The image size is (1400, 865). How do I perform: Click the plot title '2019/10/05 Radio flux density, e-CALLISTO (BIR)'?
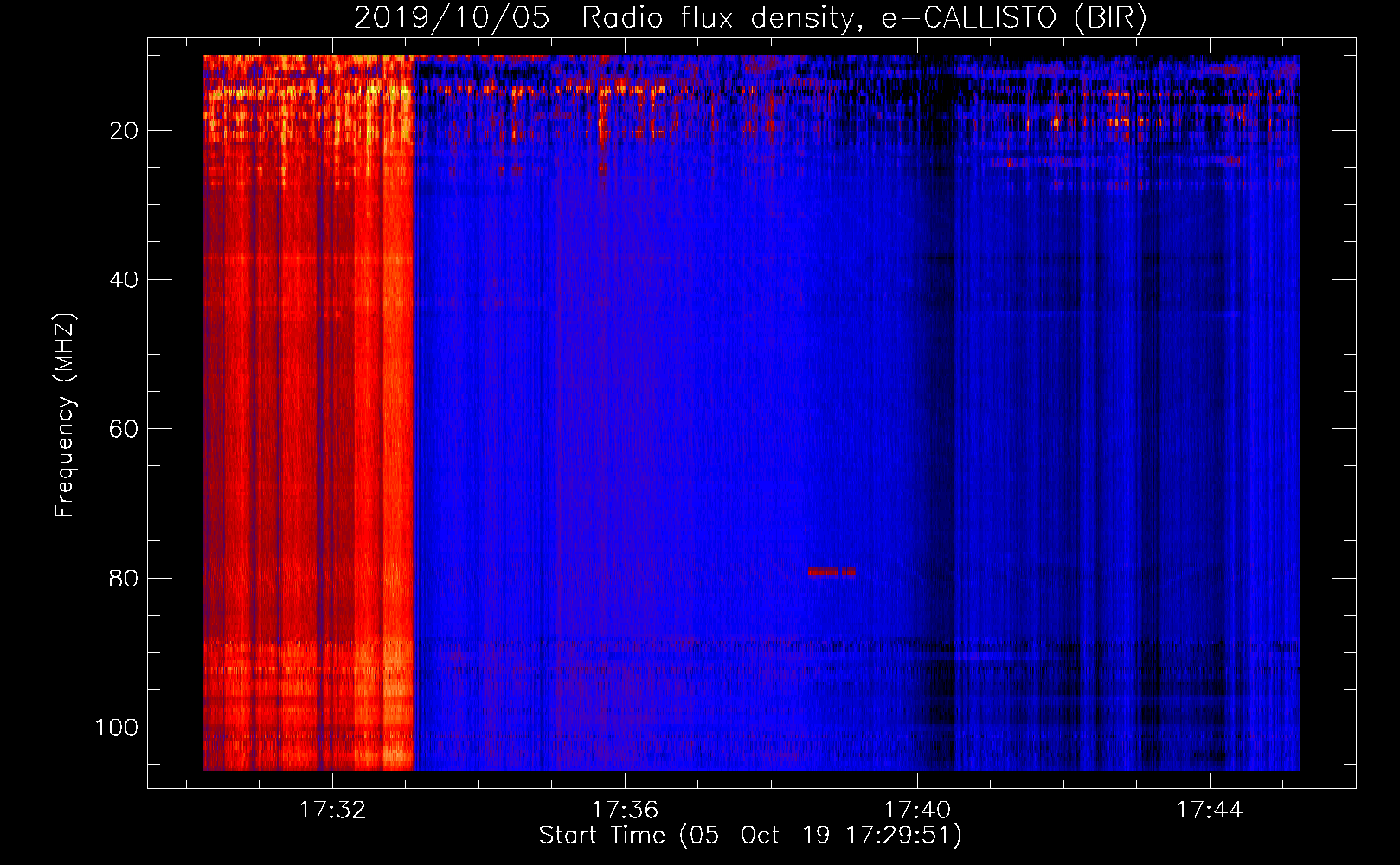point(750,18)
